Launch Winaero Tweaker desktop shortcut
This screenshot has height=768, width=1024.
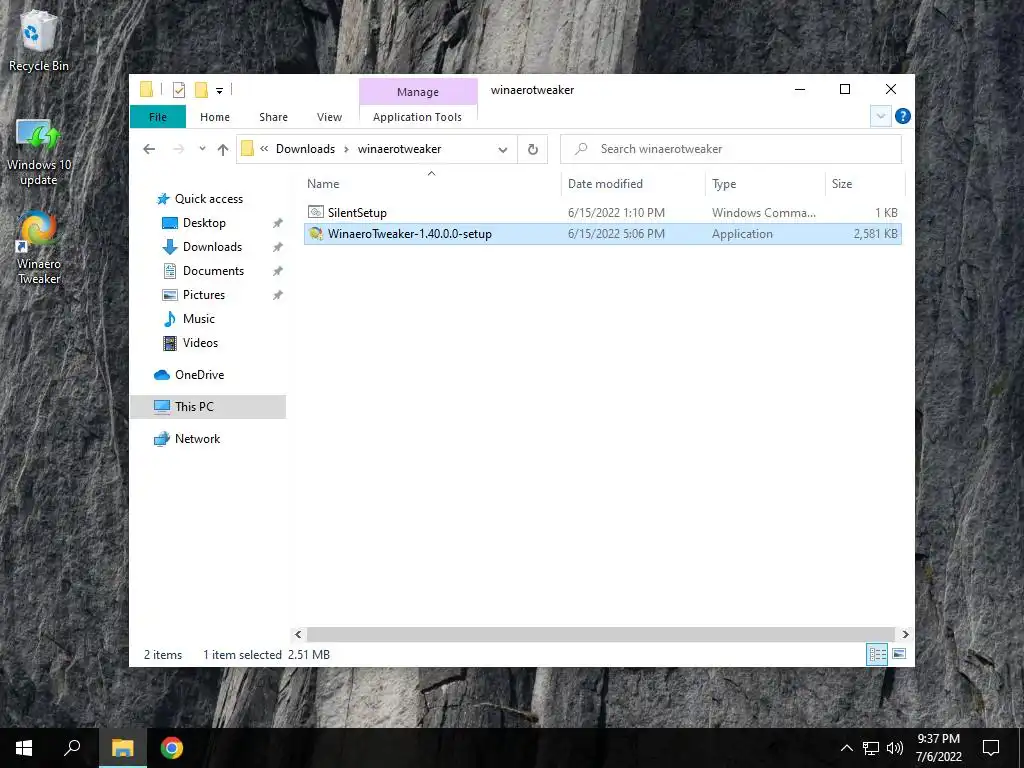click(39, 248)
